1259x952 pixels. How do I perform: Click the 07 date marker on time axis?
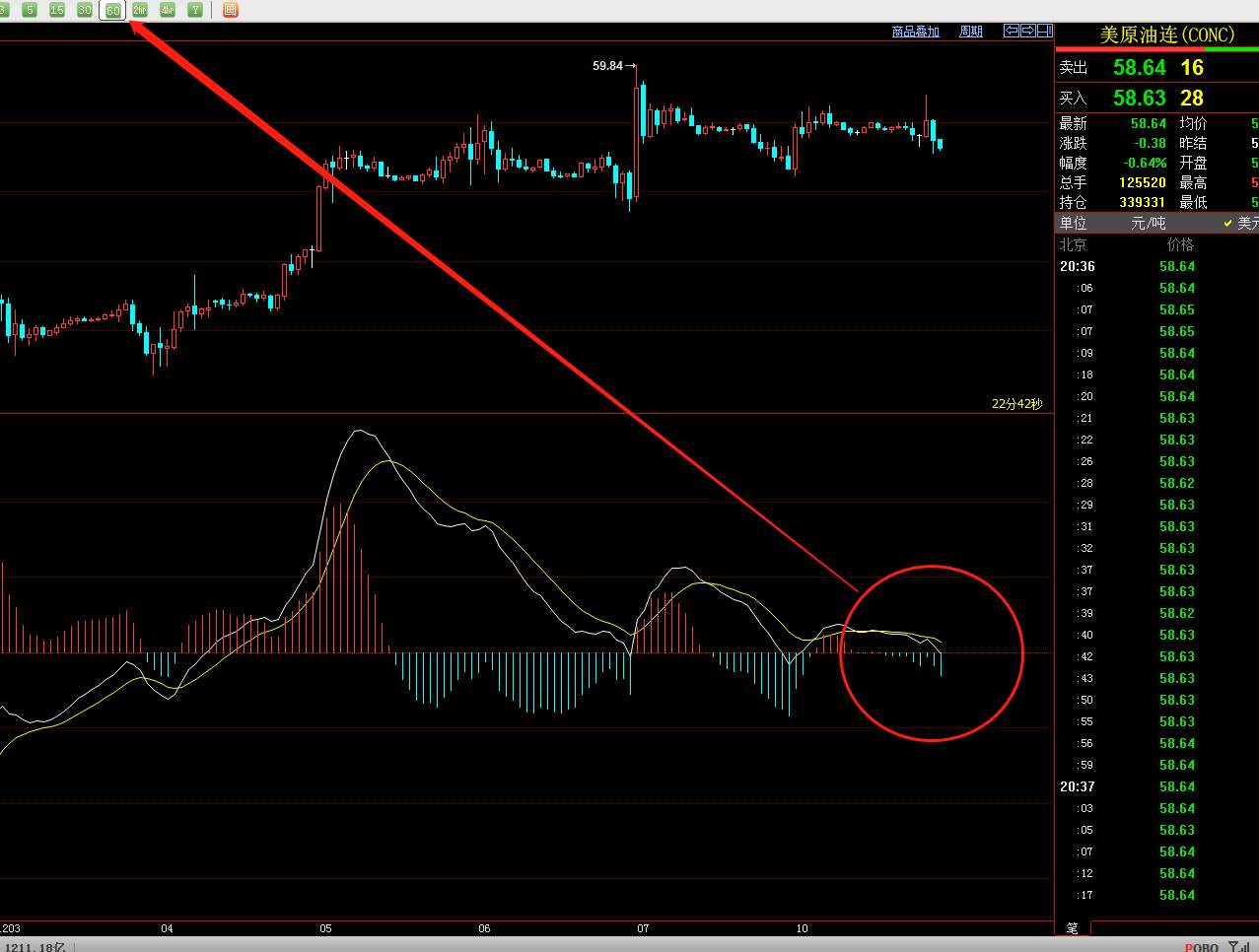pyautogui.click(x=643, y=928)
